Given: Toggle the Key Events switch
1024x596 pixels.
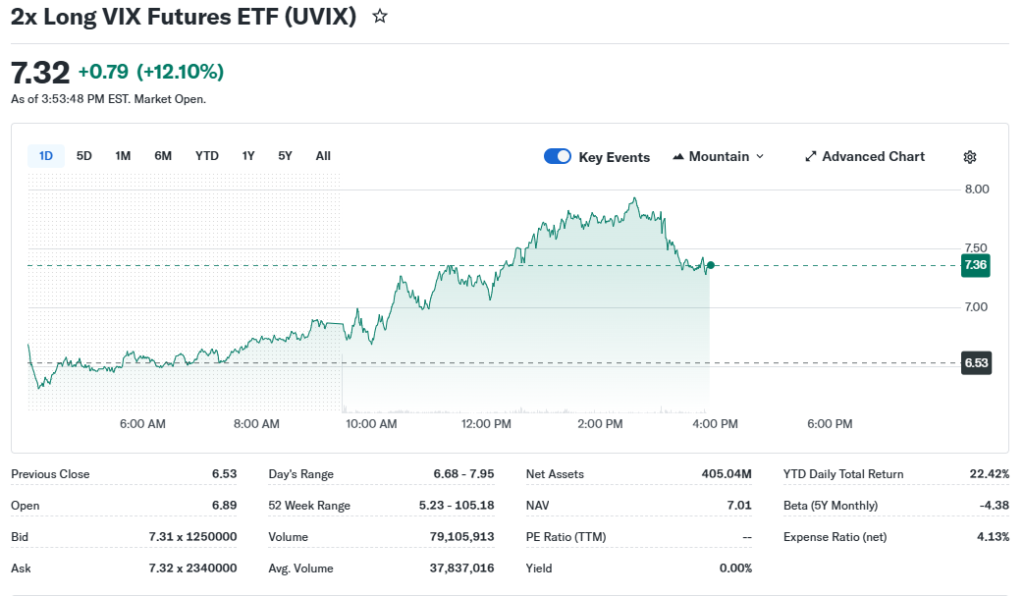Looking at the screenshot, I should [557, 156].
